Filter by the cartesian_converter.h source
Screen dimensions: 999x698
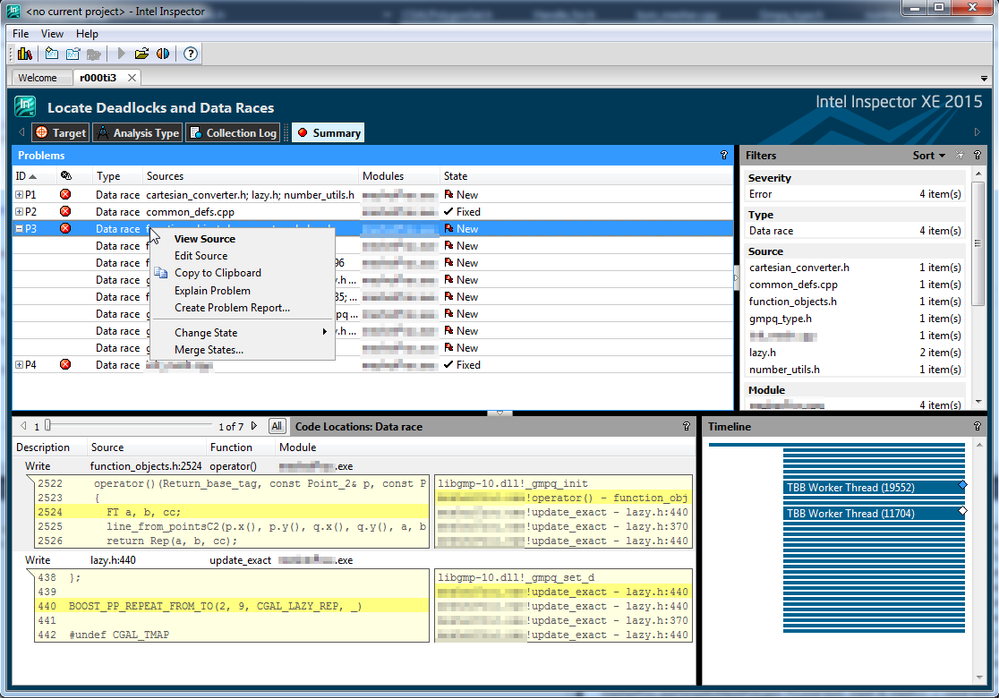pos(855,267)
